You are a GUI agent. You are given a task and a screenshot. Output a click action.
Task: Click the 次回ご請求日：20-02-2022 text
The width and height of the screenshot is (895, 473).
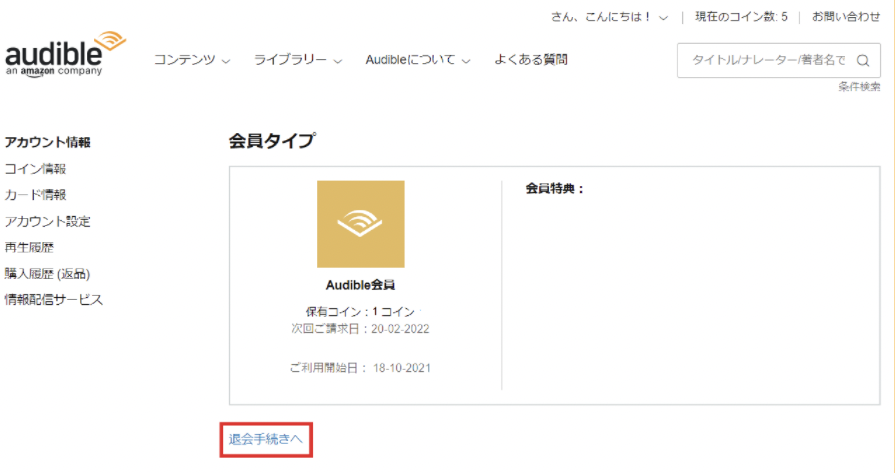point(360,329)
